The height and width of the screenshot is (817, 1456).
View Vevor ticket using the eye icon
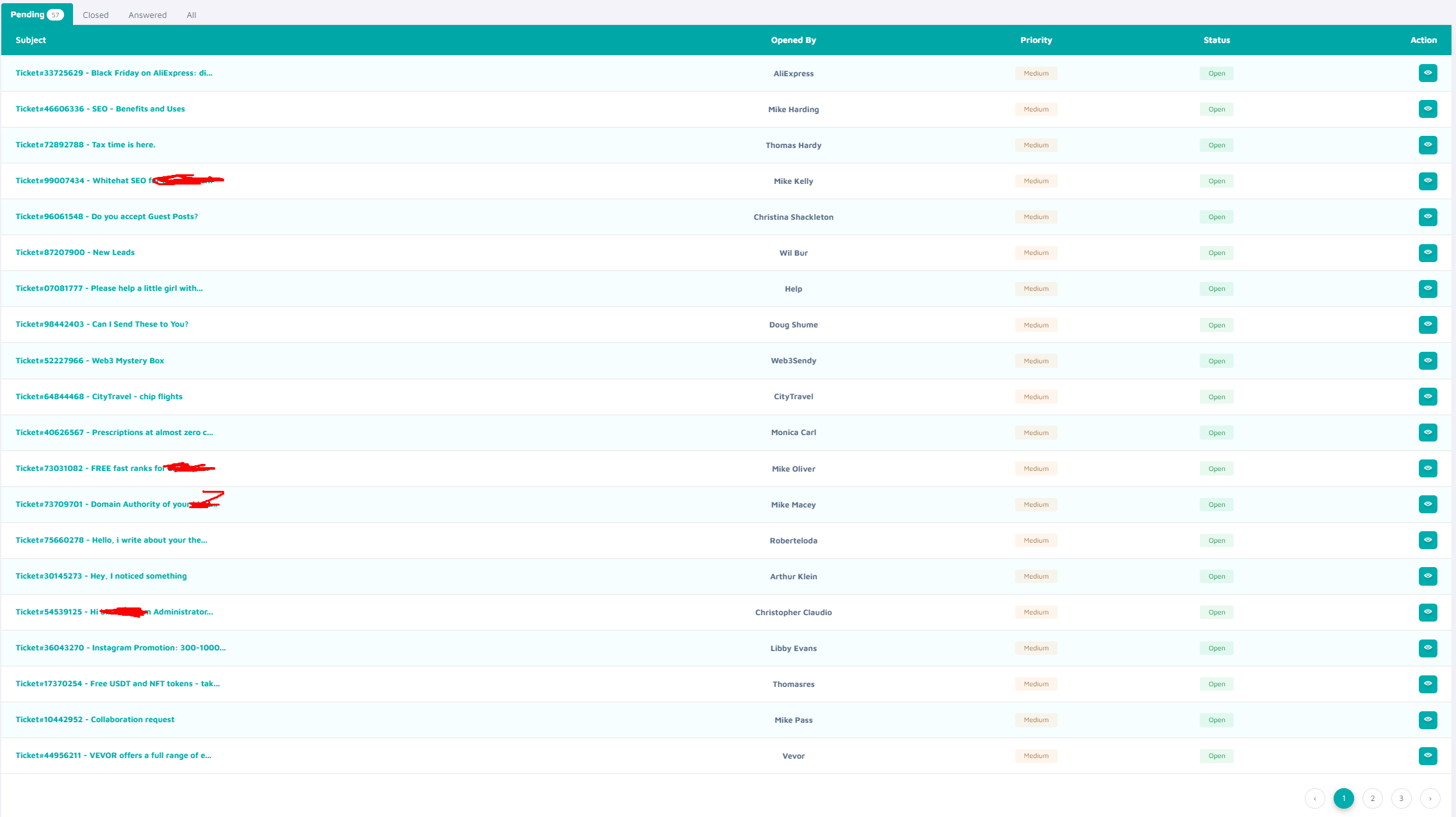[x=1427, y=755]
